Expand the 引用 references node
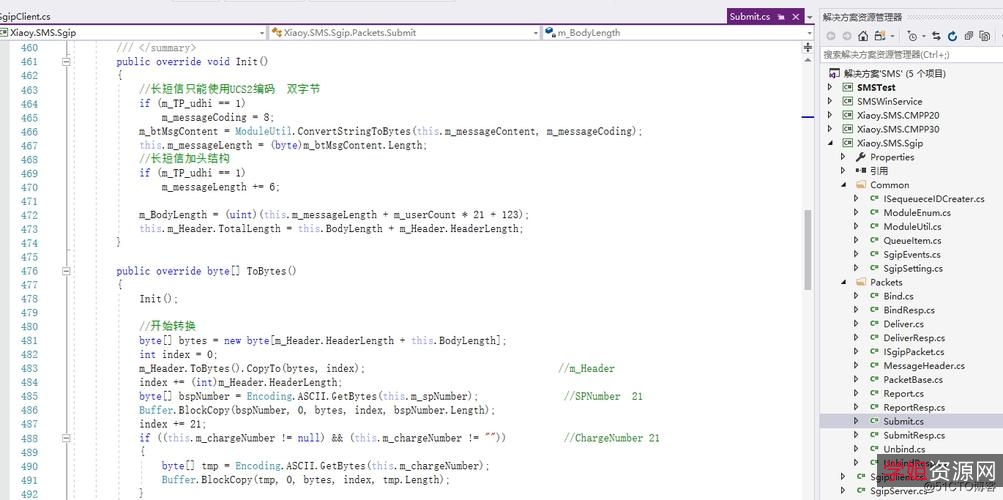This screenshot has width=1003, height=500. (844, 171)
